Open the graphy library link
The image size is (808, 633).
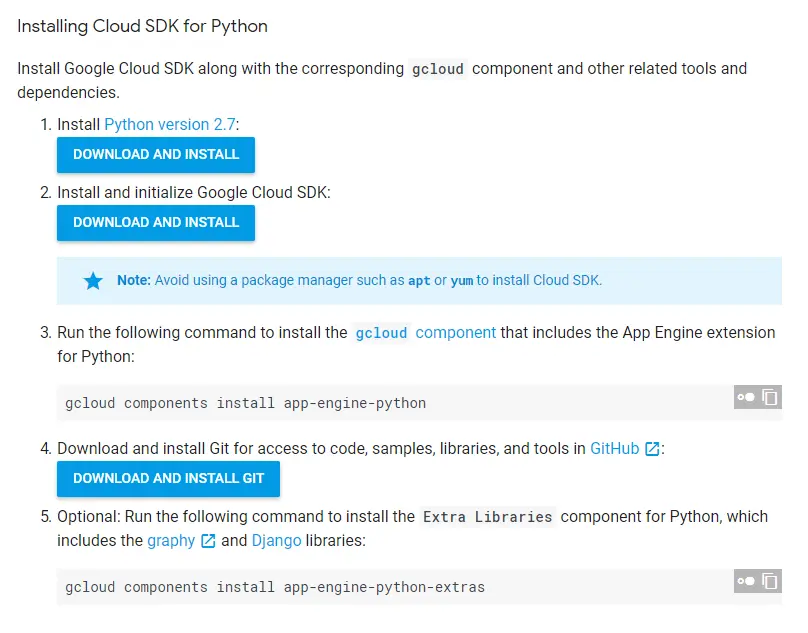pos(171,541)
